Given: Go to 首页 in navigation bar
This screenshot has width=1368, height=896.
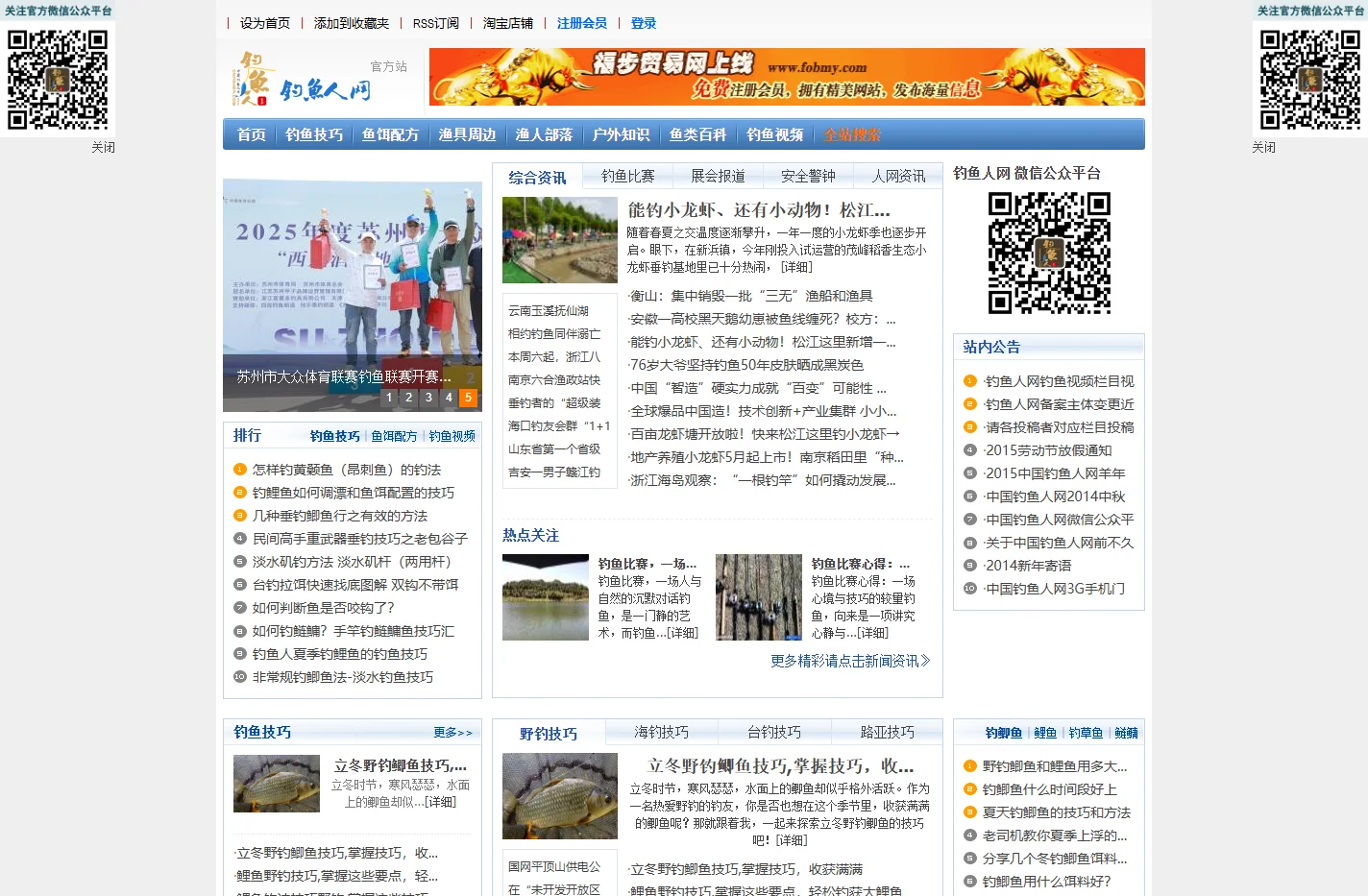Looking at the screenshot, I should coord(252,134).
